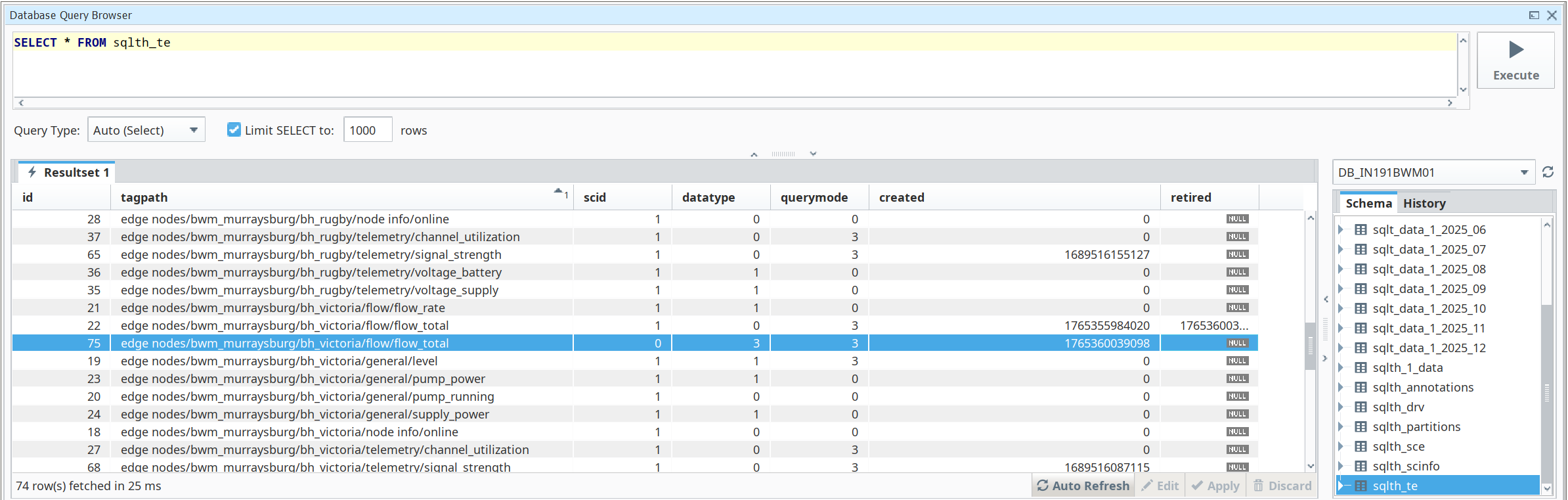Expand the sqlt_data_1_2025_12 table node
Viewport: 1568px width, 500px height.
(x=1341, y=348)
